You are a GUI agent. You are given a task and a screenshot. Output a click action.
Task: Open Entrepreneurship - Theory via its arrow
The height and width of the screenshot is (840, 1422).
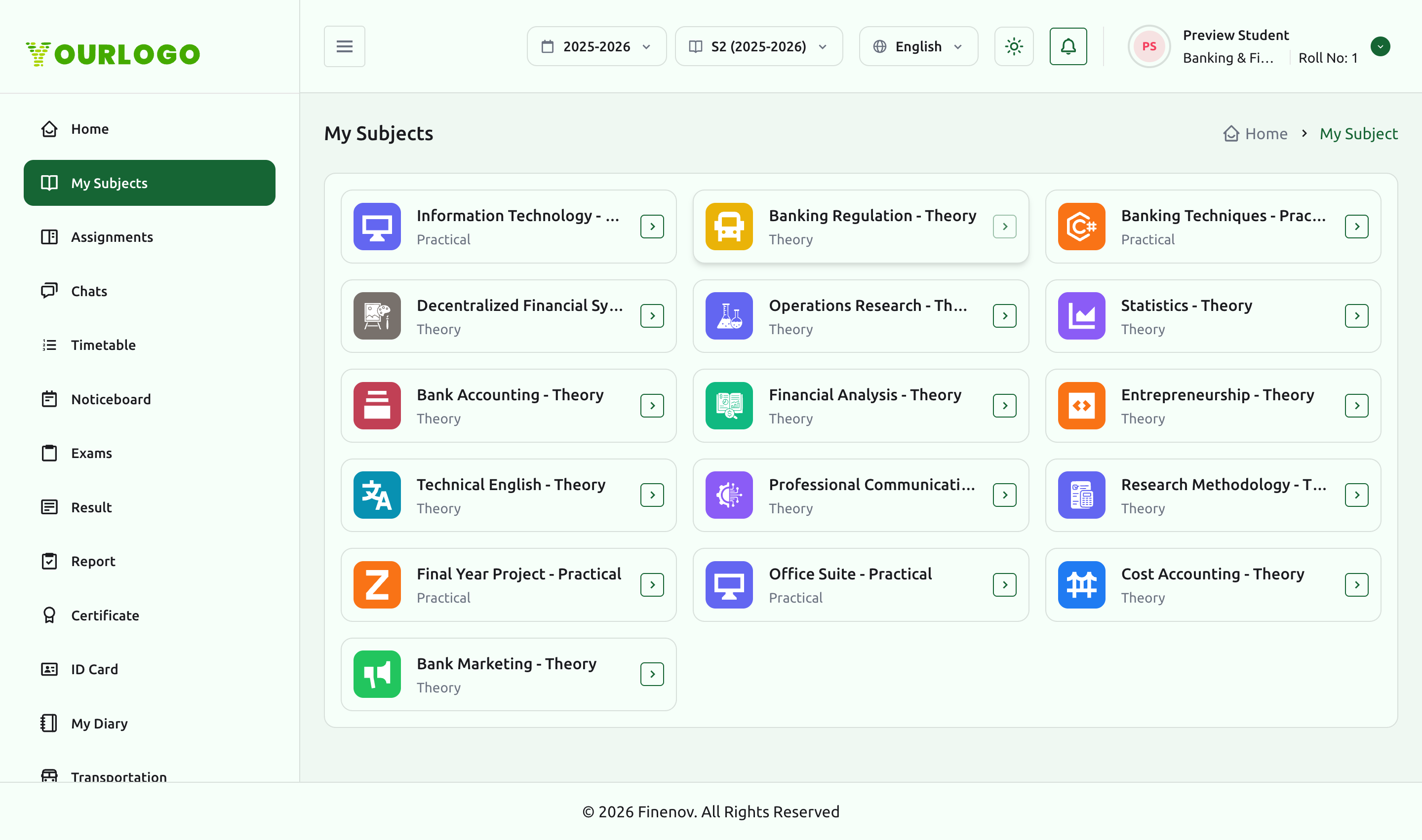(1356, 405)
